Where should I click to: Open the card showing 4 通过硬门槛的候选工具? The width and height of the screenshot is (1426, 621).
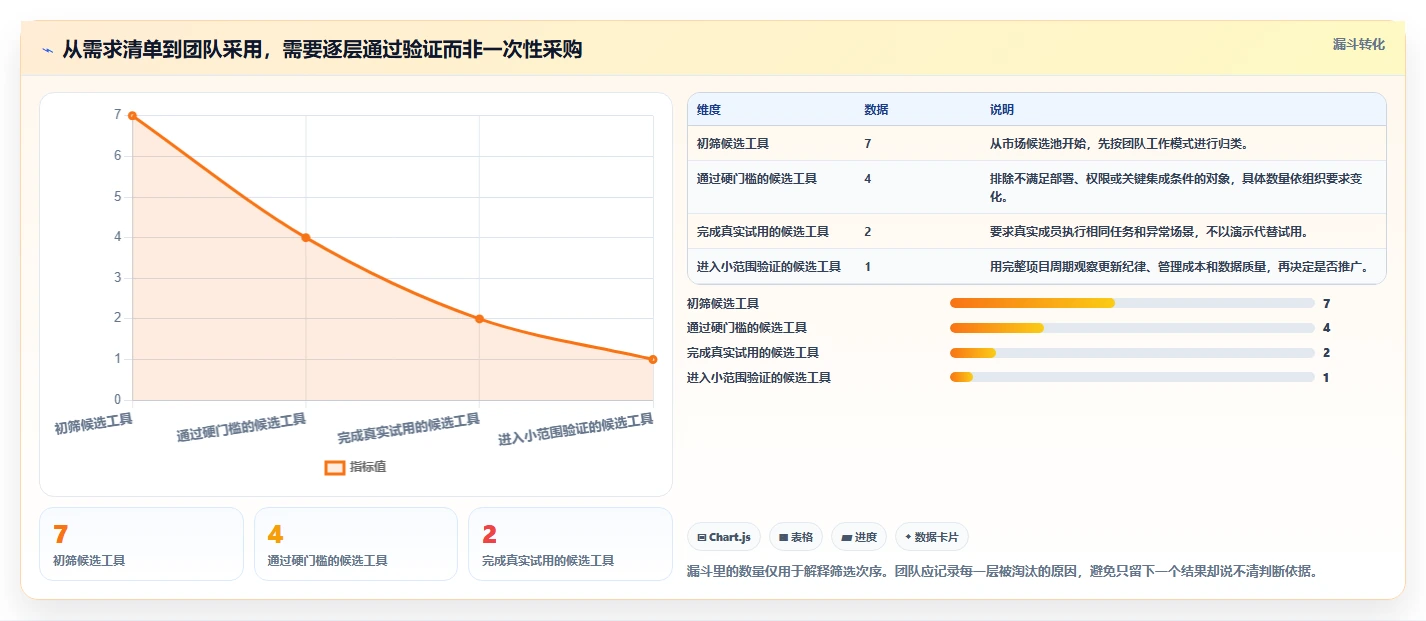356,544
